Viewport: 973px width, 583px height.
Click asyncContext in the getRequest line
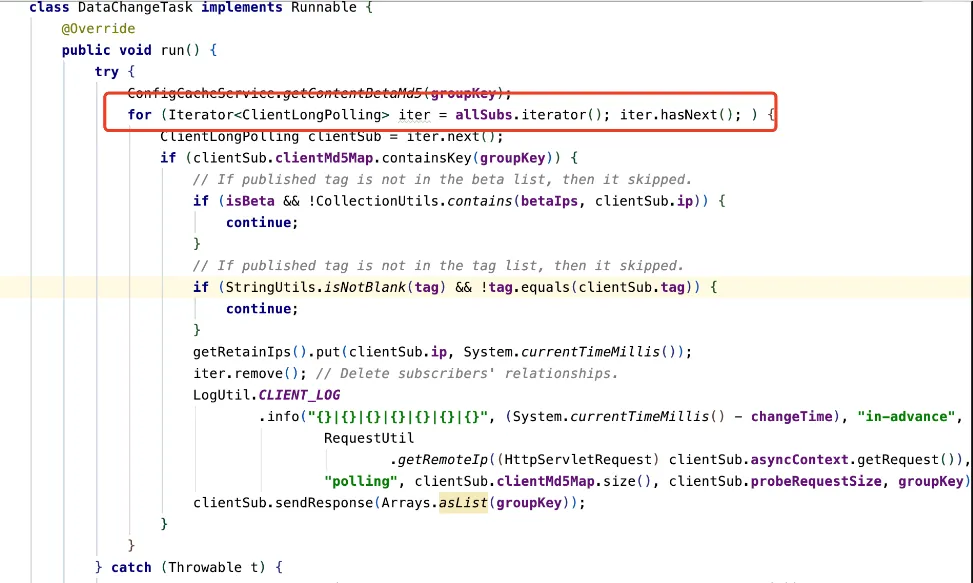coord(799,460)
